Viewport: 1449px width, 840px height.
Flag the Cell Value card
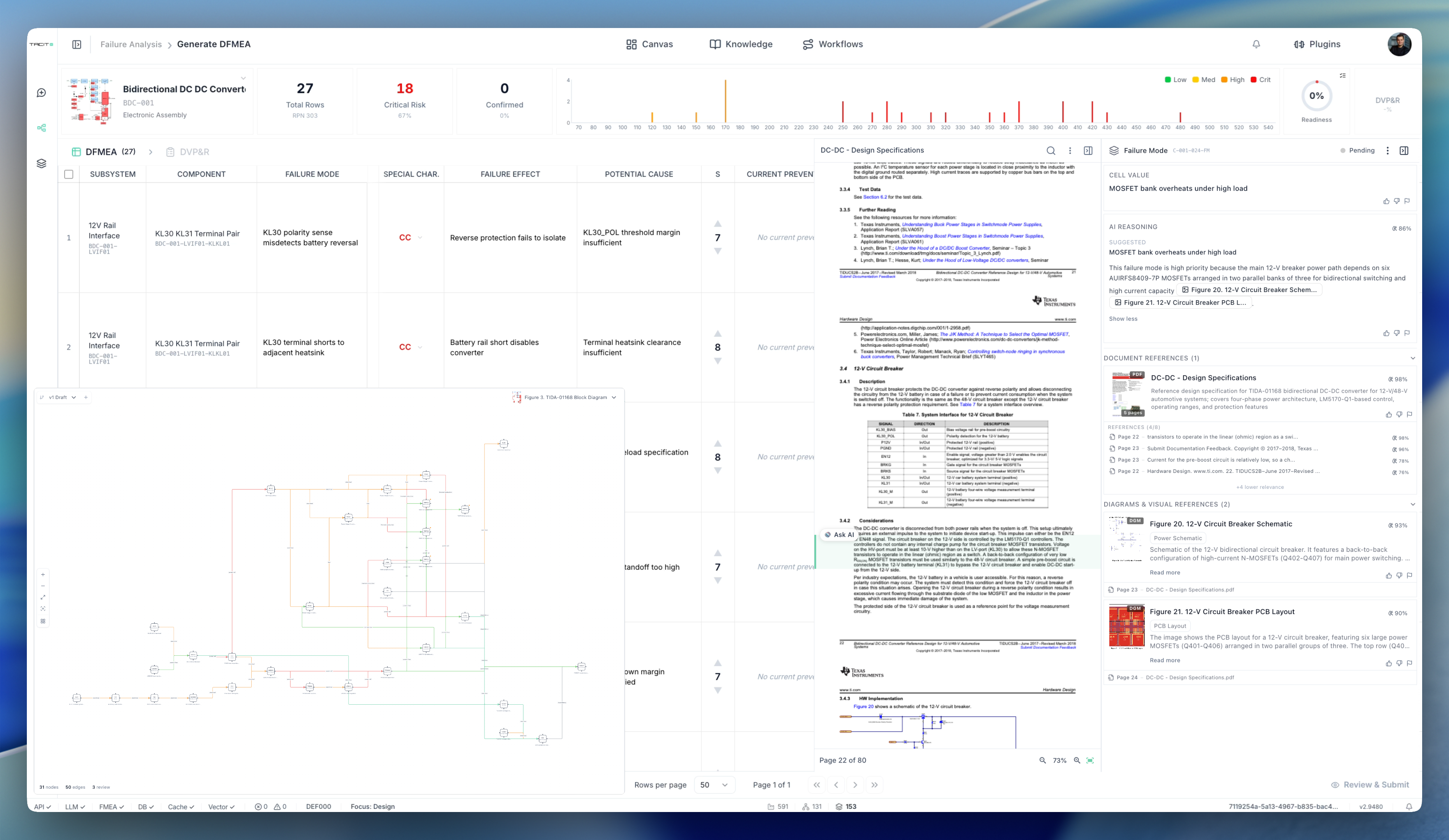[1407, 201]
